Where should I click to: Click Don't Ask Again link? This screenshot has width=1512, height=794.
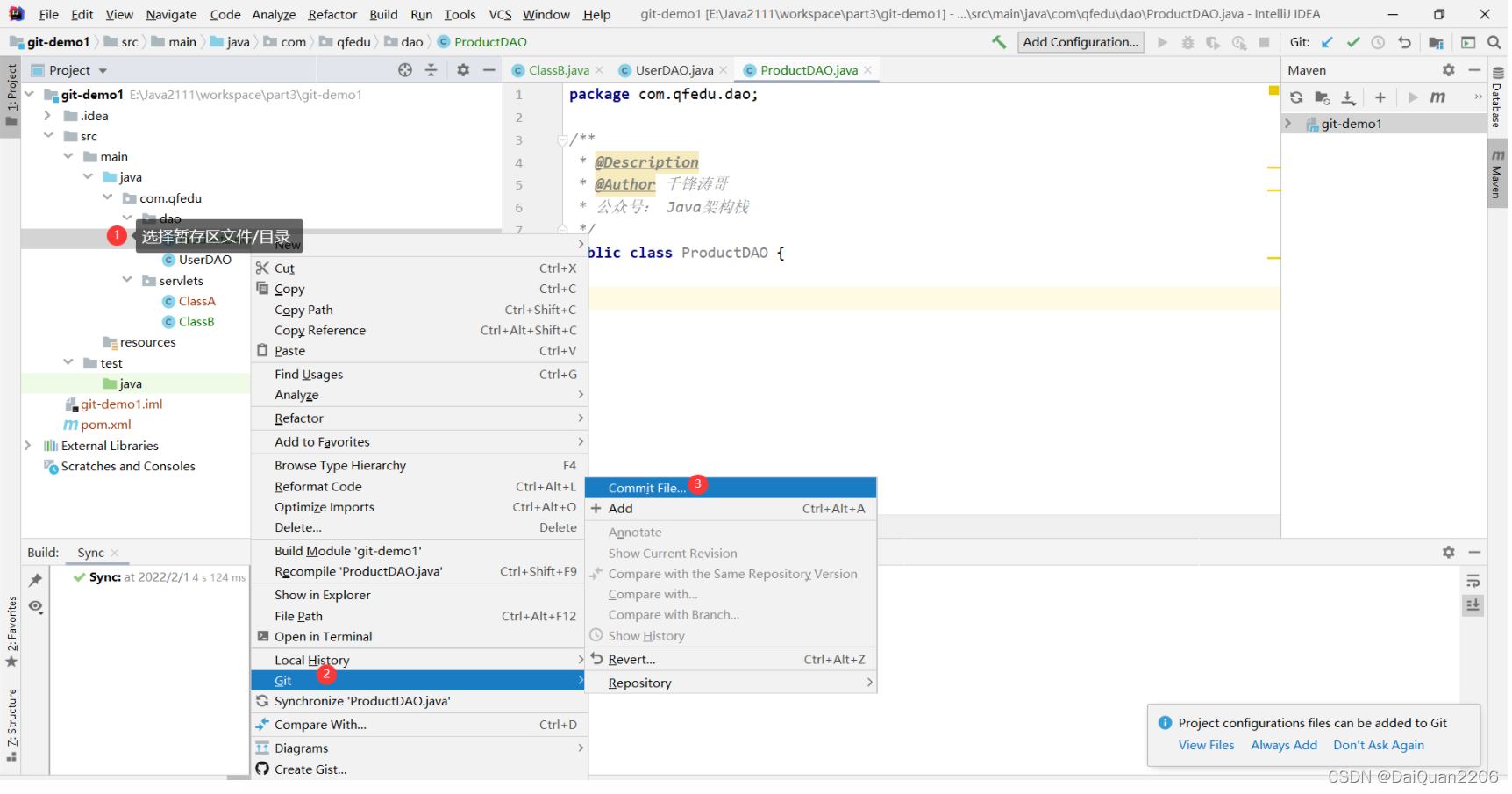(x=1379, y=745)
